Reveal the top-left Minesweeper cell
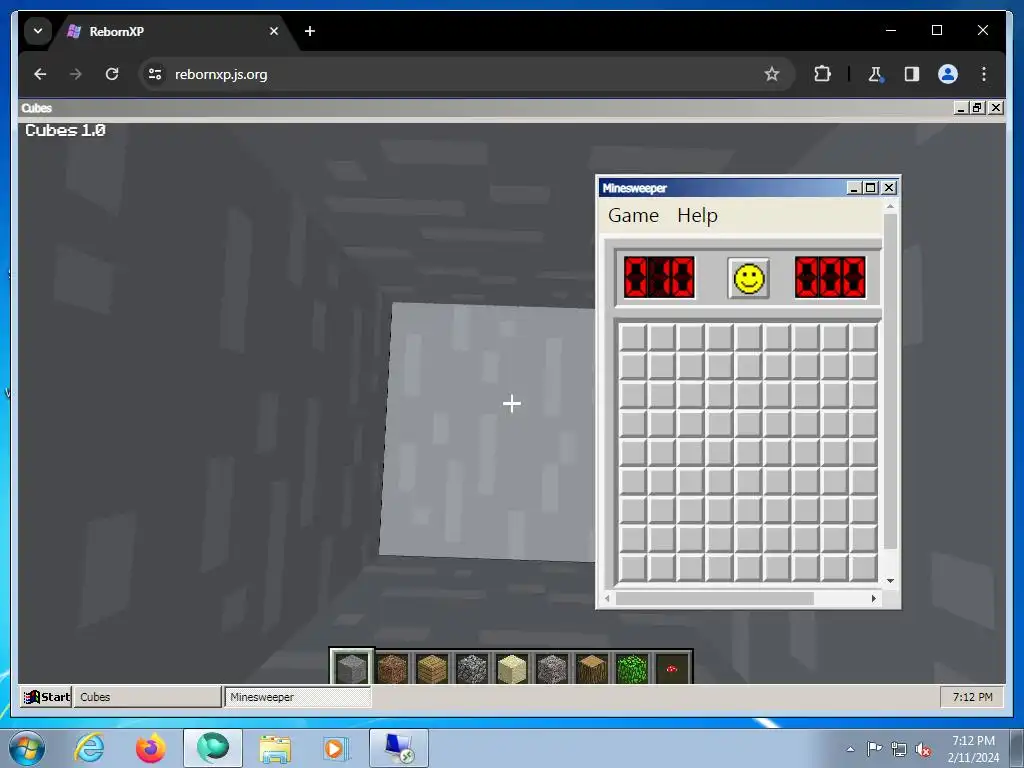 [x=632, y=338]
